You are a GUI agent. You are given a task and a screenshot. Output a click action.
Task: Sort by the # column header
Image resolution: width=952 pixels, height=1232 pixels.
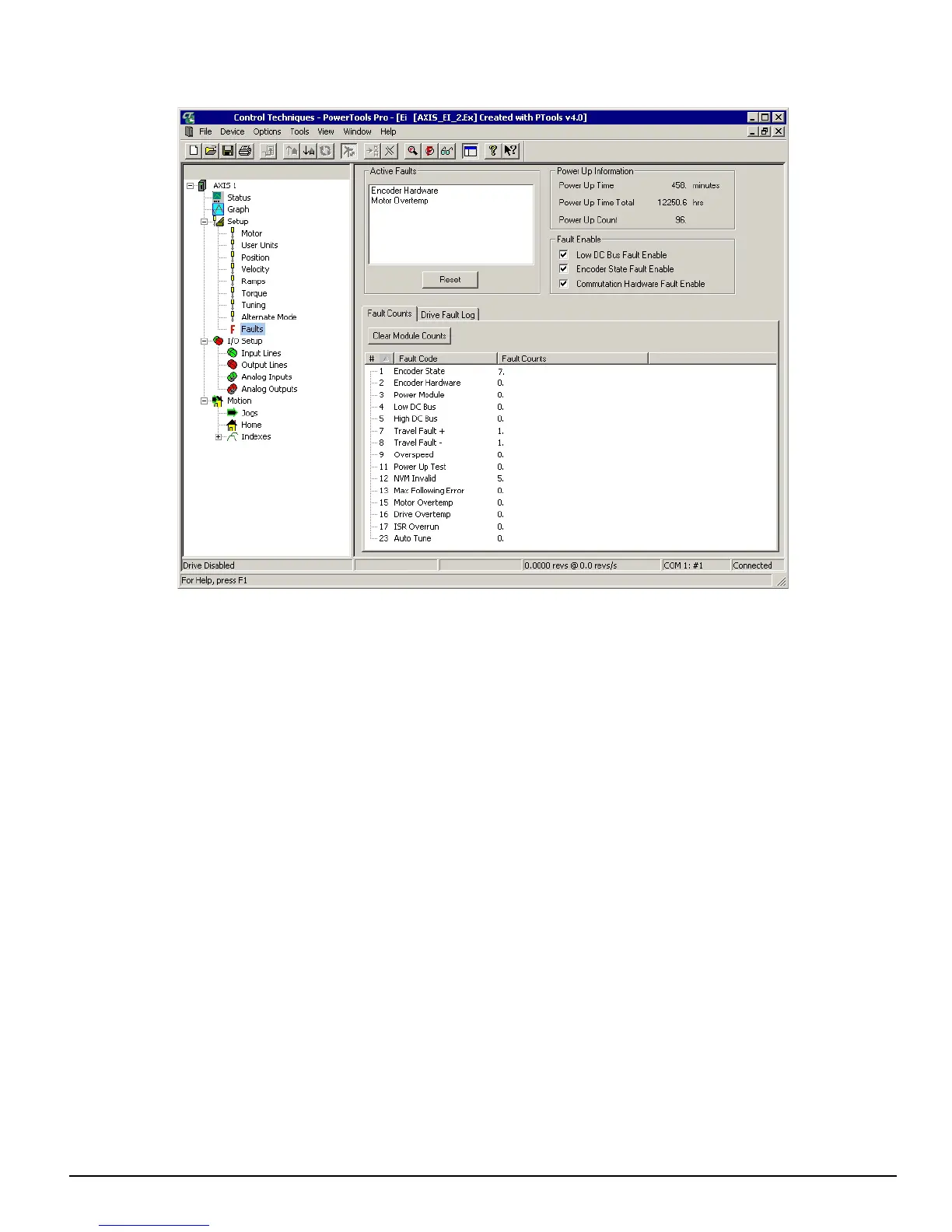tap(379, 359)
